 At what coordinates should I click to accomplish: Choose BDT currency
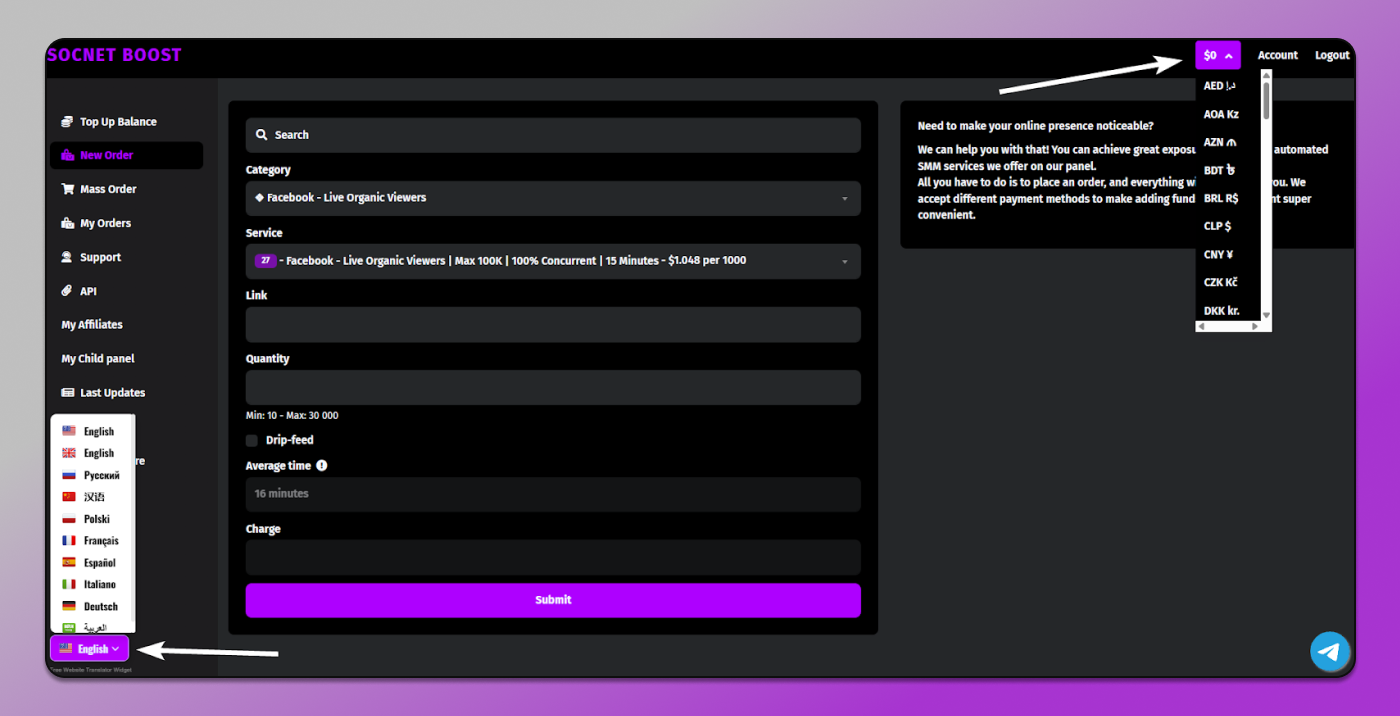point(1220,170)
